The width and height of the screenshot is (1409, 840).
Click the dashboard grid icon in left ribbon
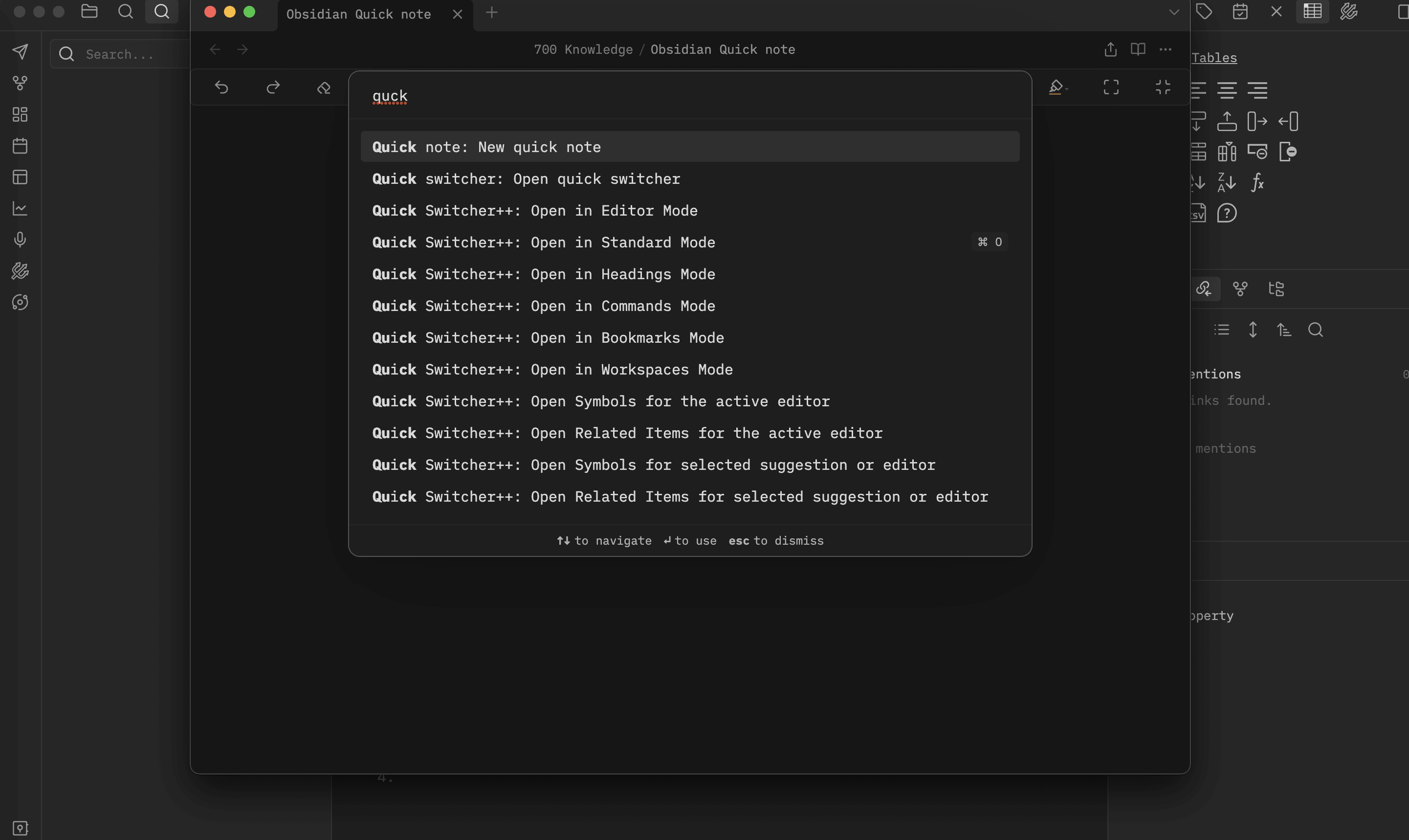point(21,114)
